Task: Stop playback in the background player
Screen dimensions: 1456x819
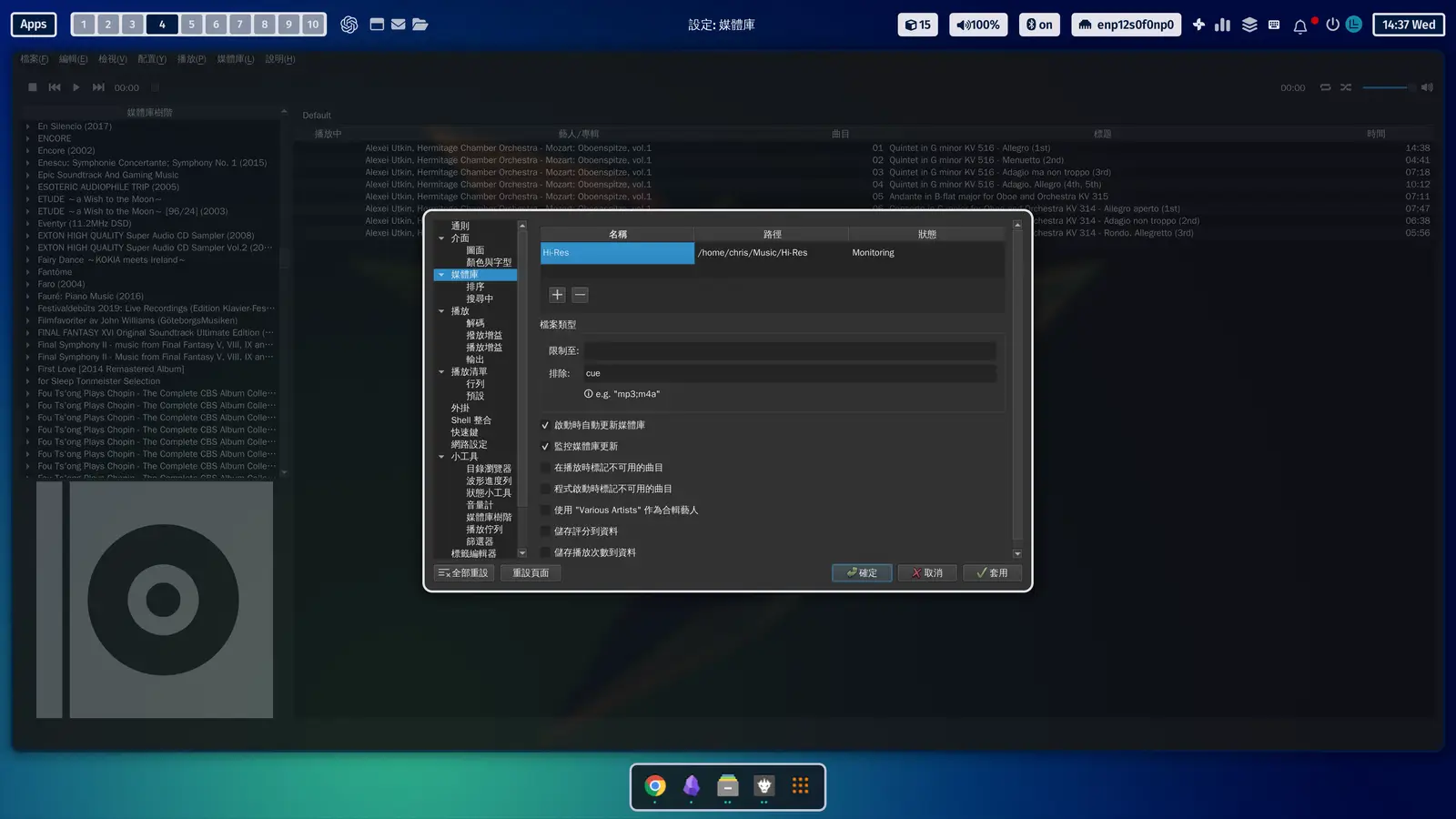Action: tap(33, 87)
